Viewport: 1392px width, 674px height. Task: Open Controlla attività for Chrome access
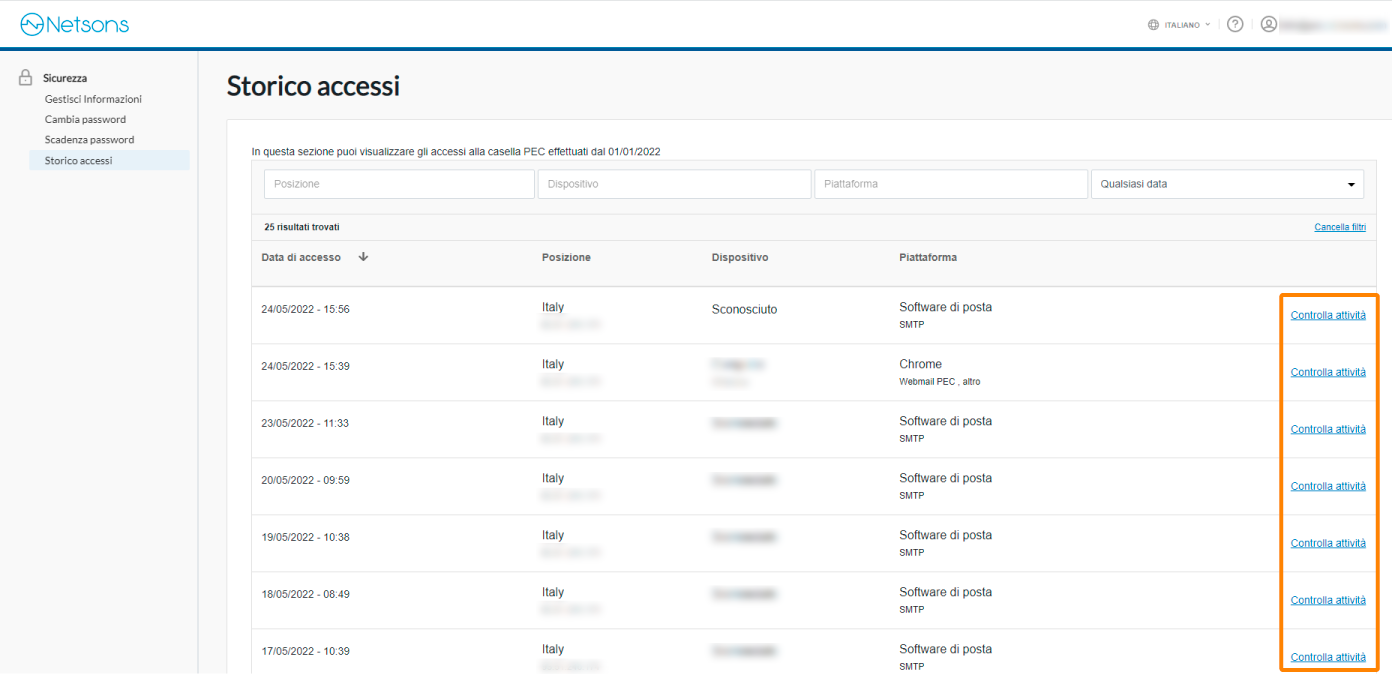1327,372
